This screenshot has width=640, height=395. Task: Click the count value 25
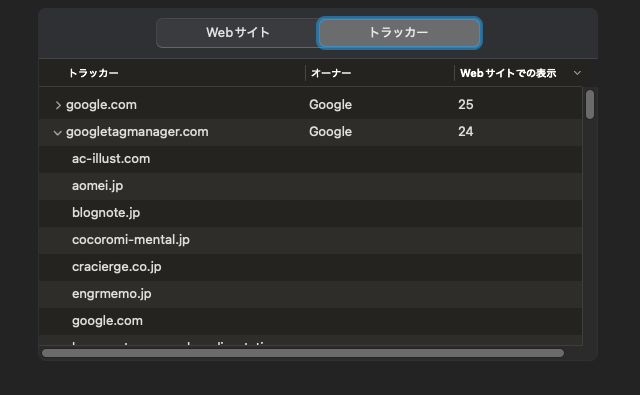[x=466, y=104]
